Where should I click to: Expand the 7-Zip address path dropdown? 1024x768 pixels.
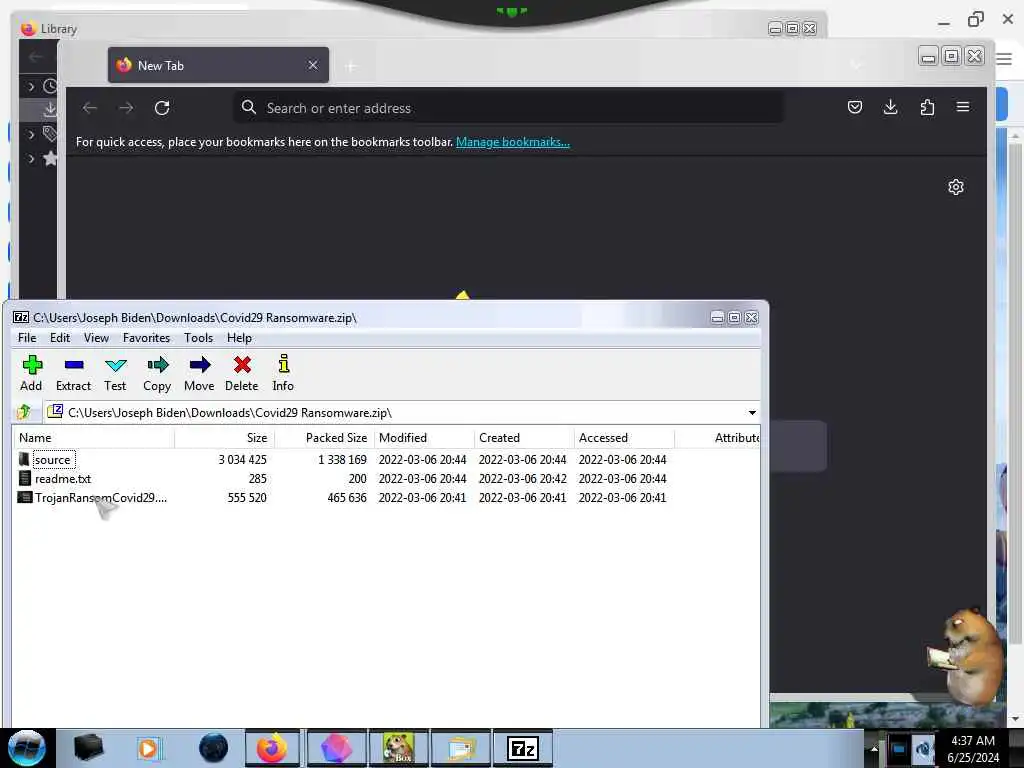(x=752, y=413)
